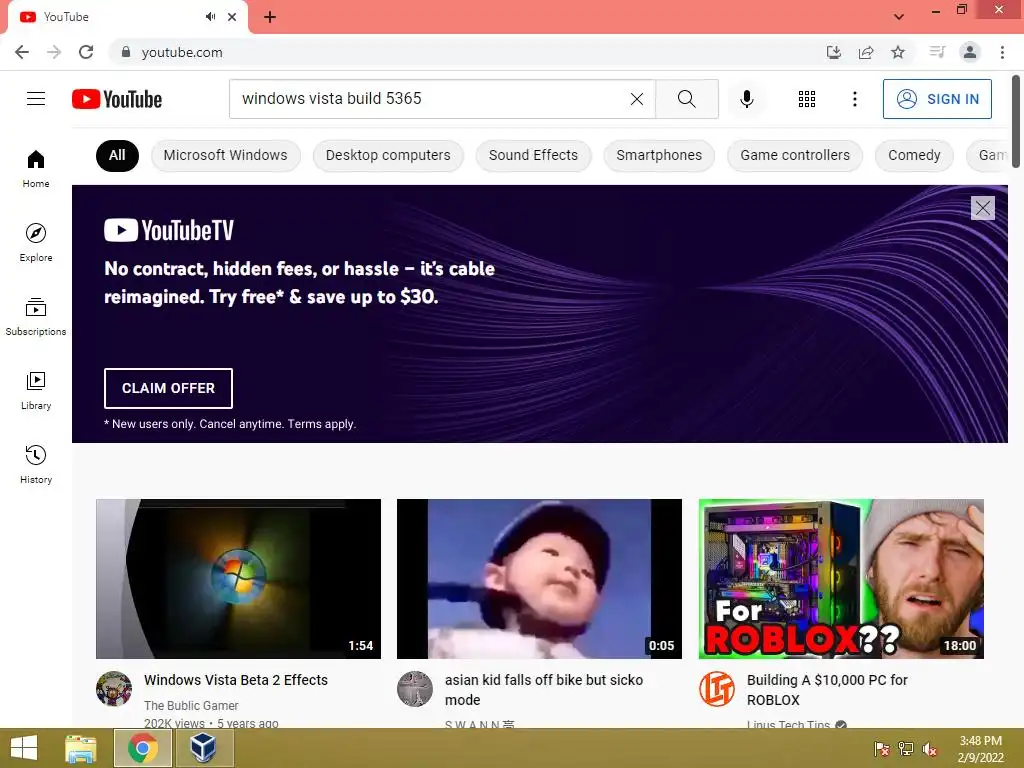
Task: Open asian kid falls off bike thumbnail
Action: point(539,579)
